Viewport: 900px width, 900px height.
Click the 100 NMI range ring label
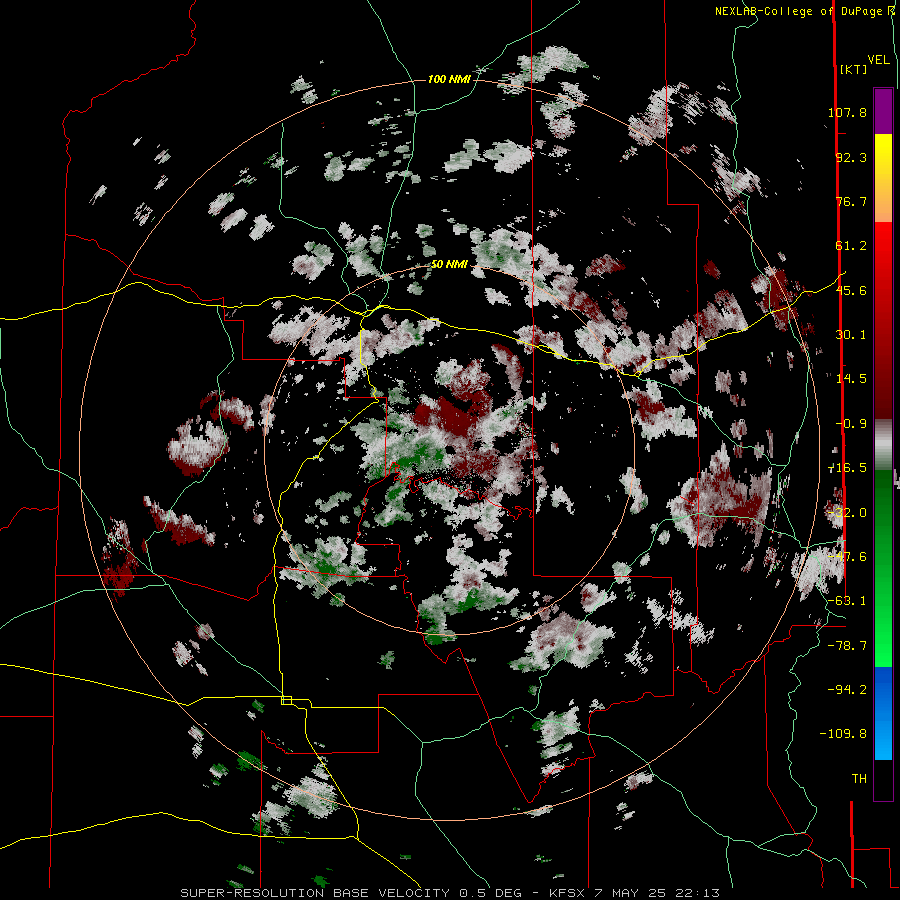[x=449, y=79]
